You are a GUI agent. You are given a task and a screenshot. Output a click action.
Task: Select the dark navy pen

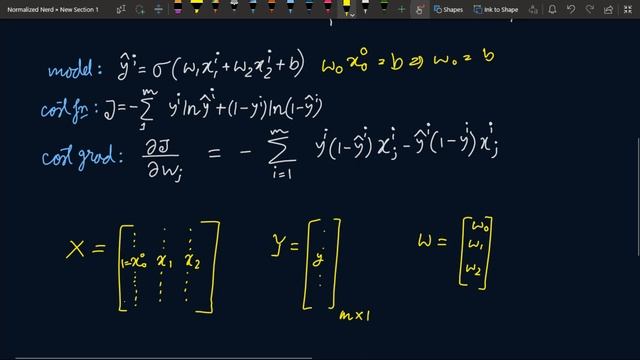coord(309,7)
